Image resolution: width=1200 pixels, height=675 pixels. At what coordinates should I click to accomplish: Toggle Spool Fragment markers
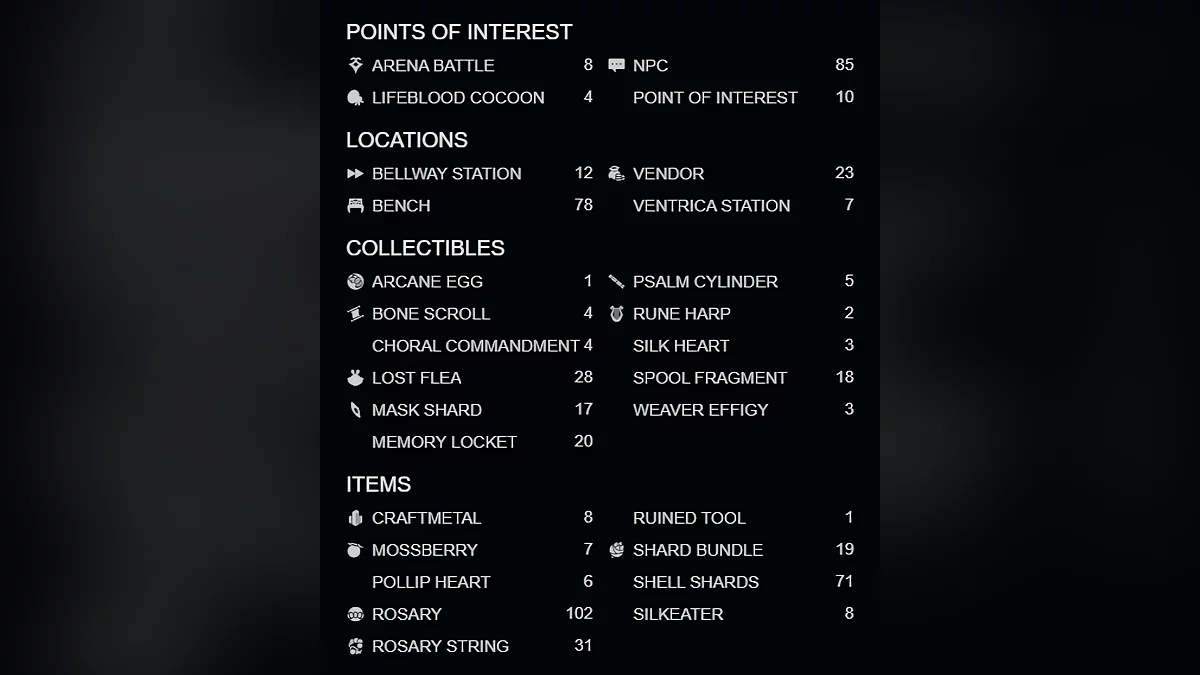point(709,378)
